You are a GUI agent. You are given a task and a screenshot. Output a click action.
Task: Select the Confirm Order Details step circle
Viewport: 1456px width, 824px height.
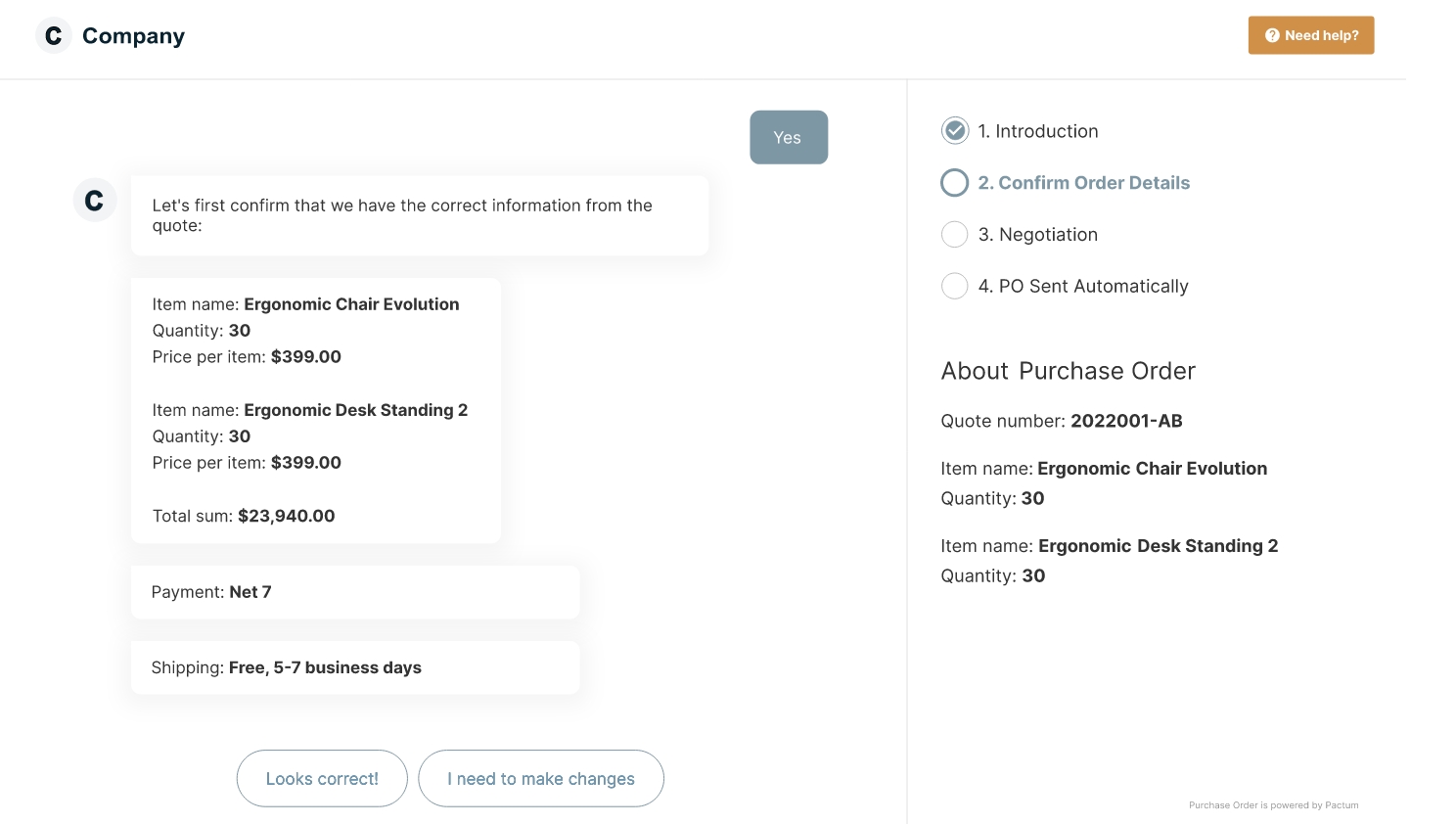click(x=955, y=183)
